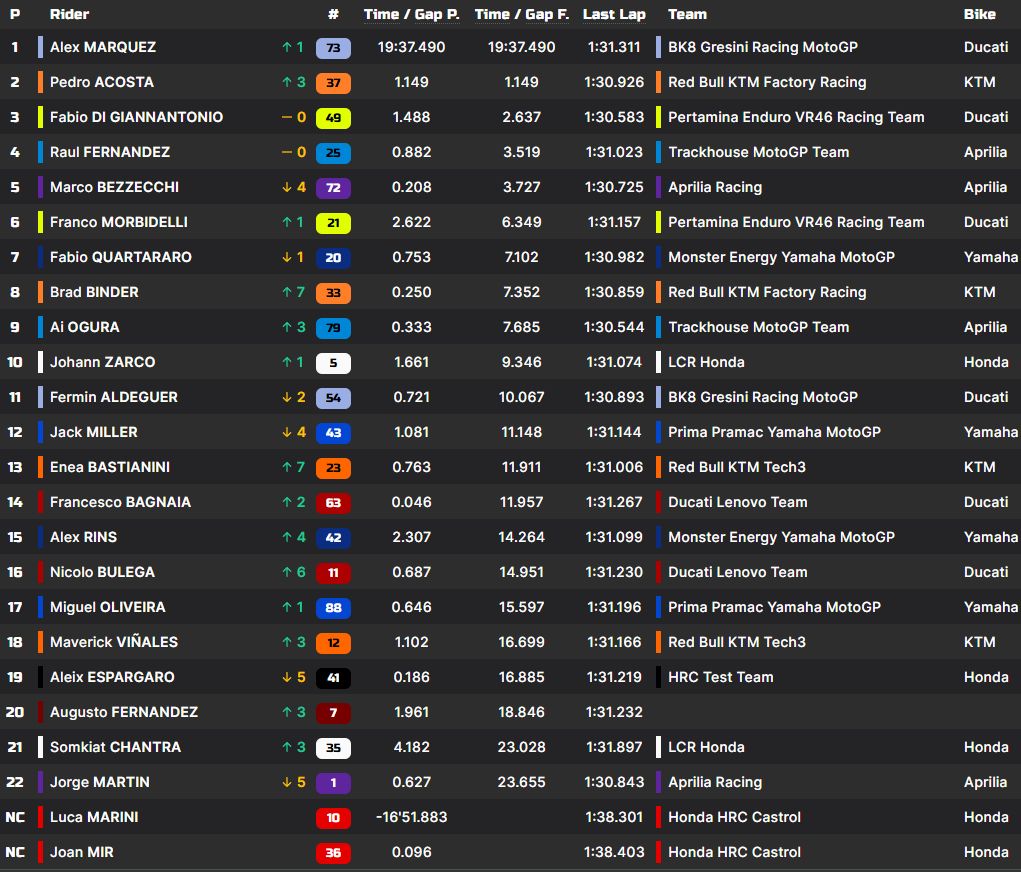Click the green up arrow beside Brad Binder
Viewport: 1021px width, 872px height.
click(x=286, y=292)
